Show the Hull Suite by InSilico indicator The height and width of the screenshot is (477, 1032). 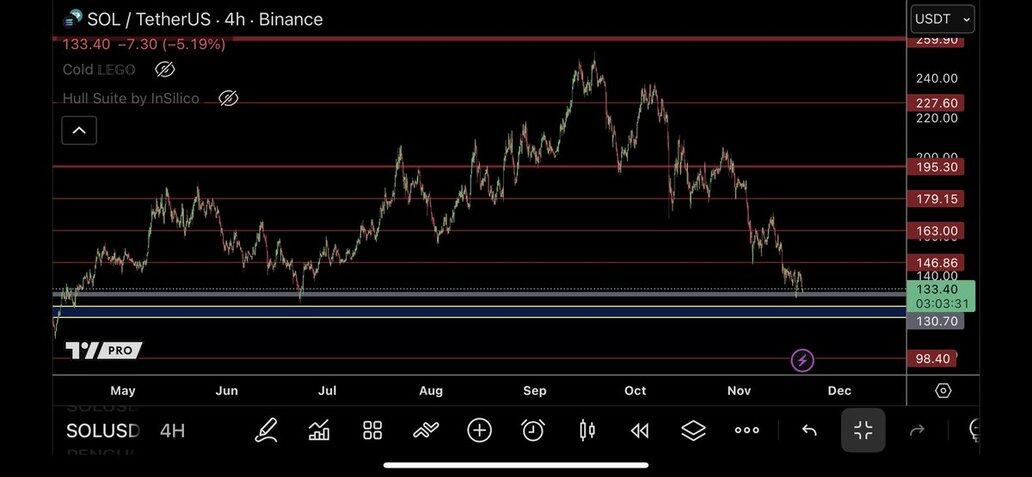click(228, 98)
